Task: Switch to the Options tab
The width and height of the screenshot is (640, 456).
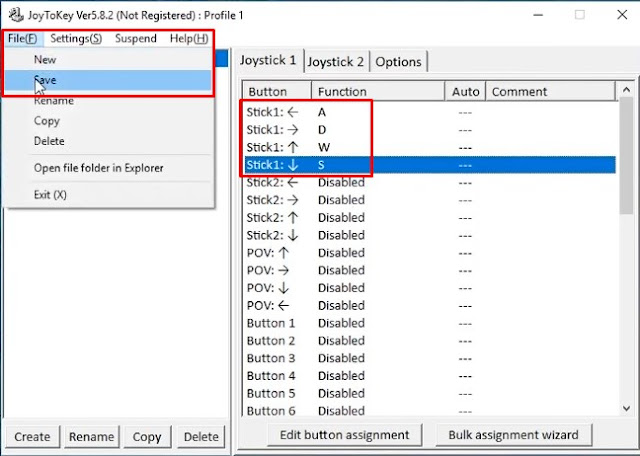Action: pos(398,62)
